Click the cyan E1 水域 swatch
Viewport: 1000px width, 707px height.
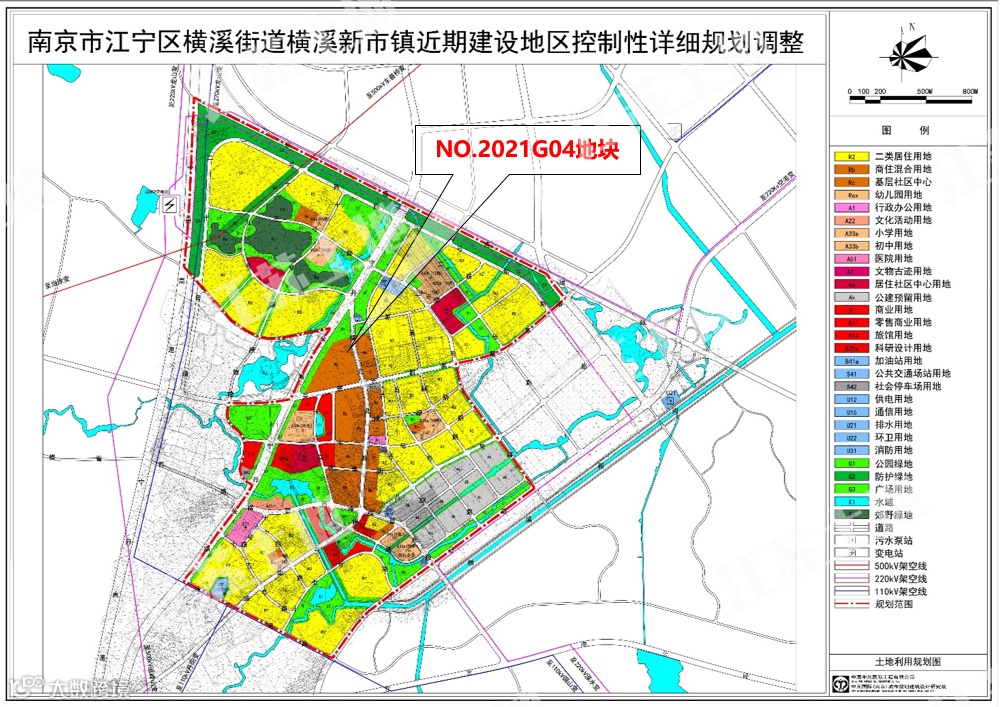coord(851,502)
